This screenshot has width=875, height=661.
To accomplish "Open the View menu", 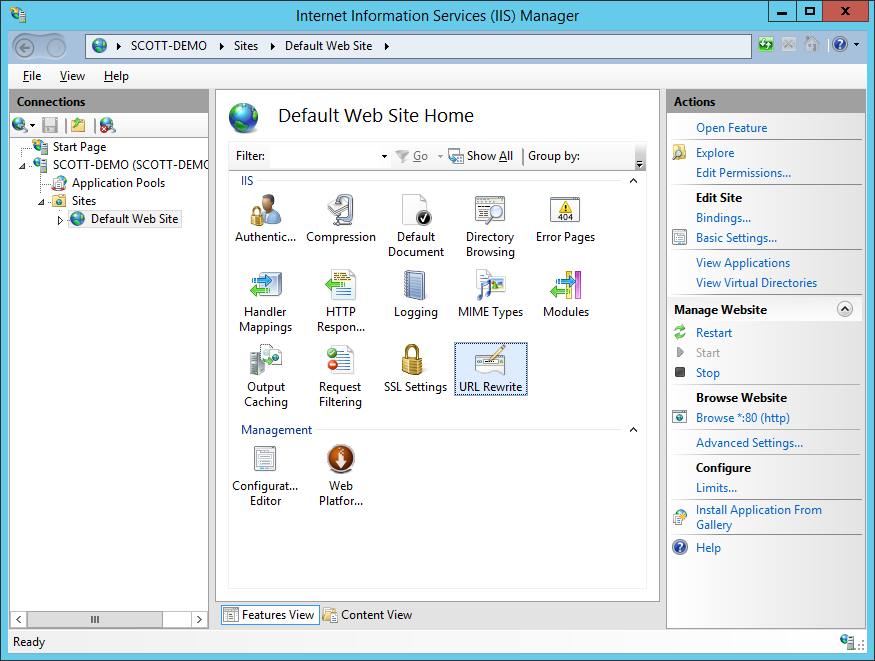I will (x=71, y=75).
